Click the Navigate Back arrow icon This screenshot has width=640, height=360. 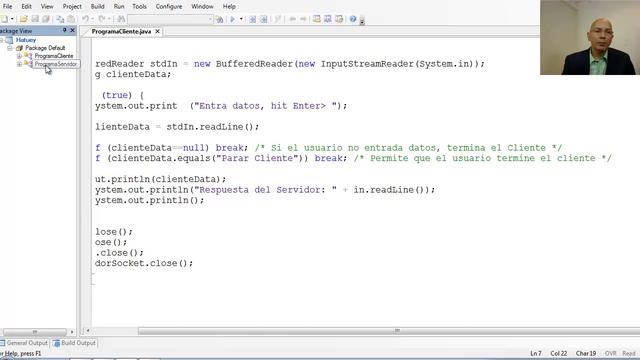pyautogui.click(x=292, y=19)
